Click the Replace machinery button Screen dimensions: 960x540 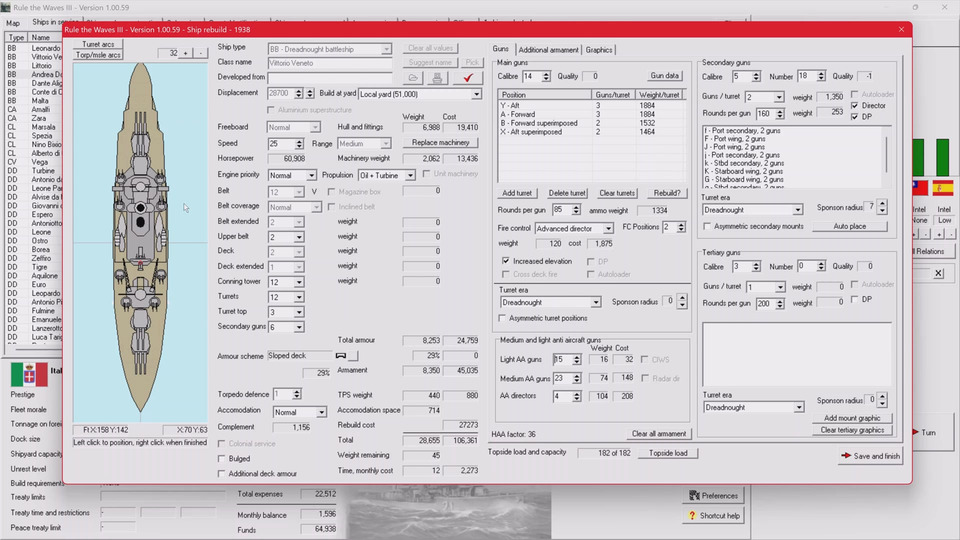pos(440,143)
